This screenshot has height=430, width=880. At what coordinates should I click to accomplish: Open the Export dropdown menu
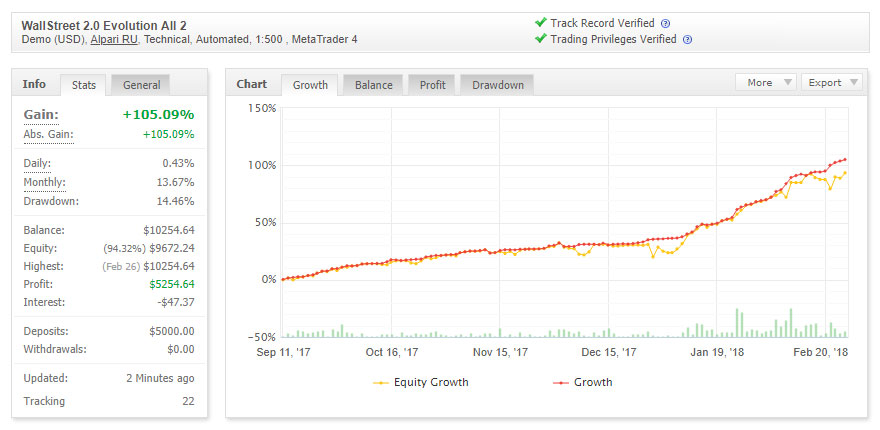point(832,83)
